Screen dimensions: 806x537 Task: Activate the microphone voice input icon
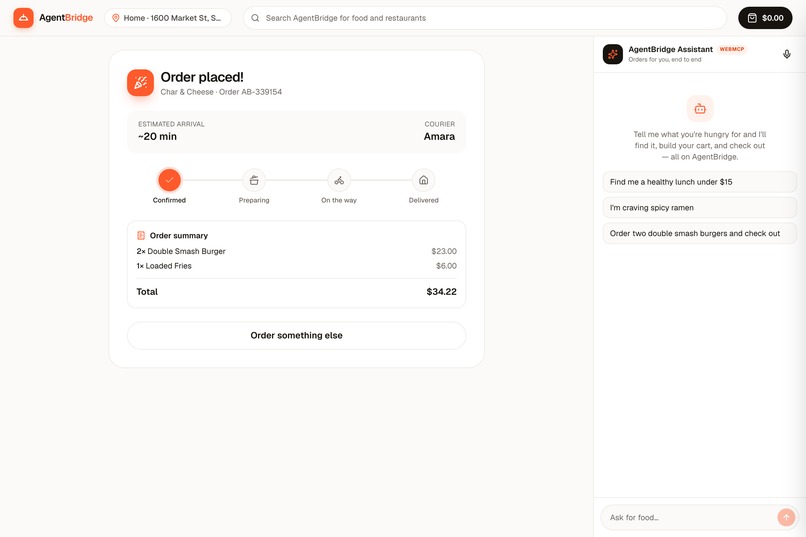786,54
